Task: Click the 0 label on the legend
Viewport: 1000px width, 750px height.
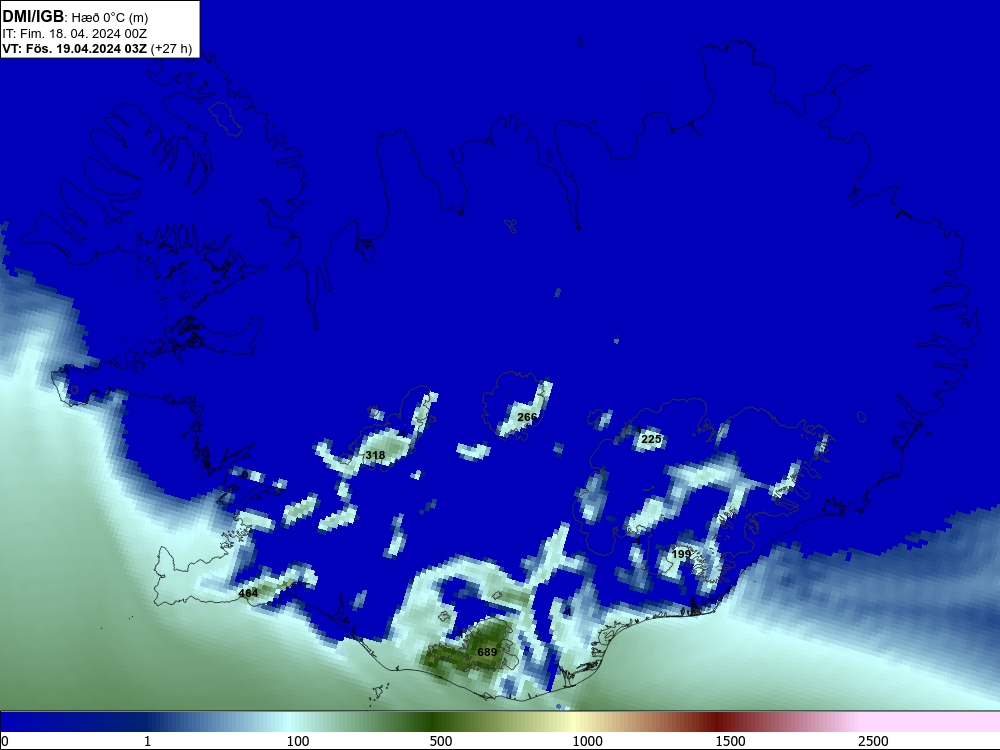Action: pos(5,741)
